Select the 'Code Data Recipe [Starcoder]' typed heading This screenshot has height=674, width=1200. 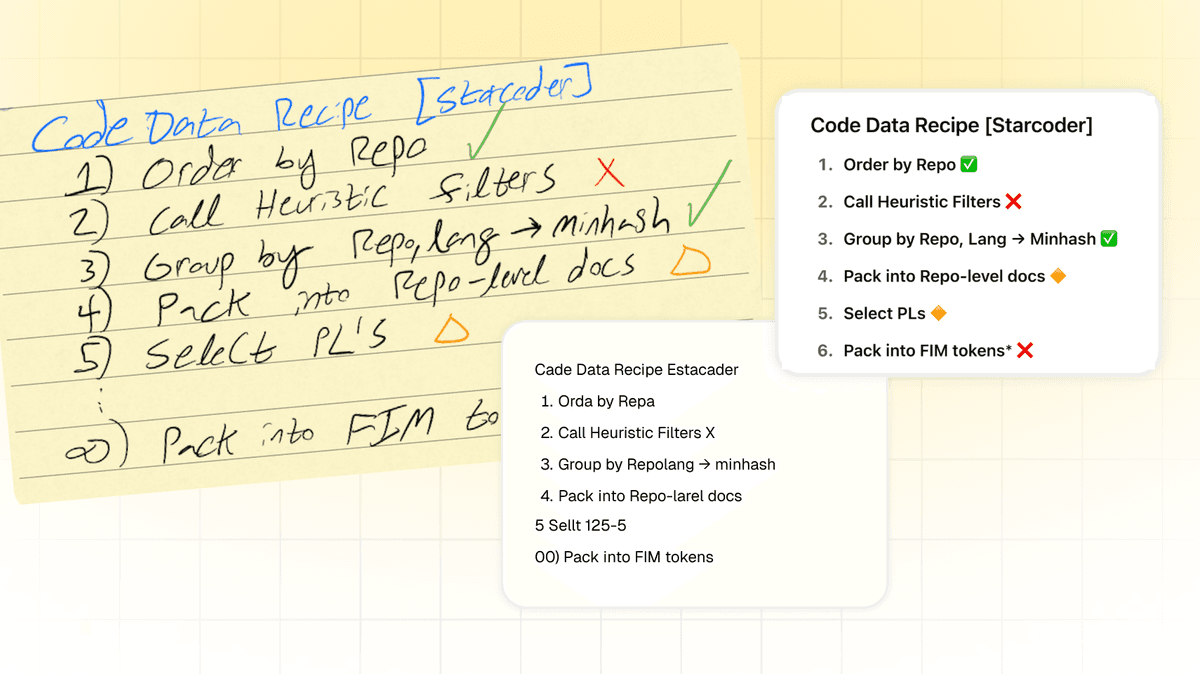[x=951, y=125]
